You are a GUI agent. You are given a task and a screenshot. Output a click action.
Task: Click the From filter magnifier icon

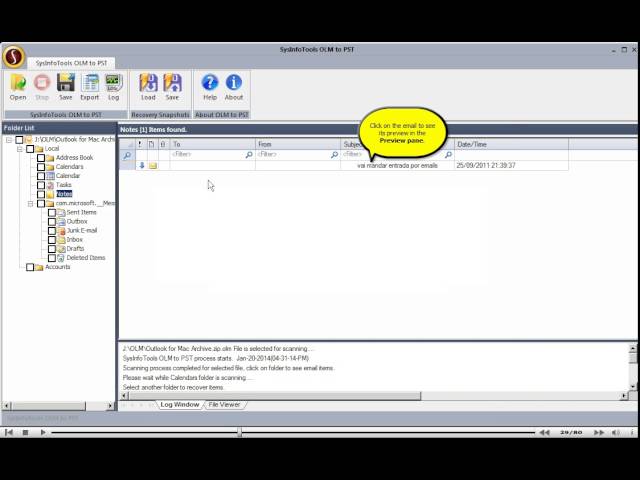[334, 155]
